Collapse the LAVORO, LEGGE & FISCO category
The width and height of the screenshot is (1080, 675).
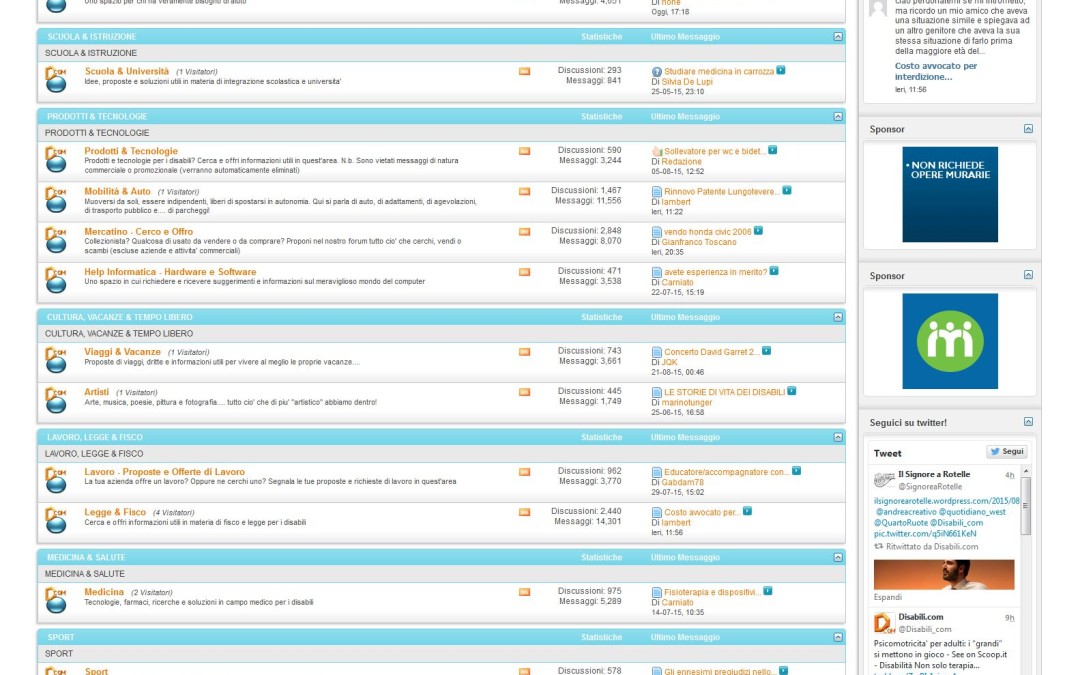[x=838, y=437]
